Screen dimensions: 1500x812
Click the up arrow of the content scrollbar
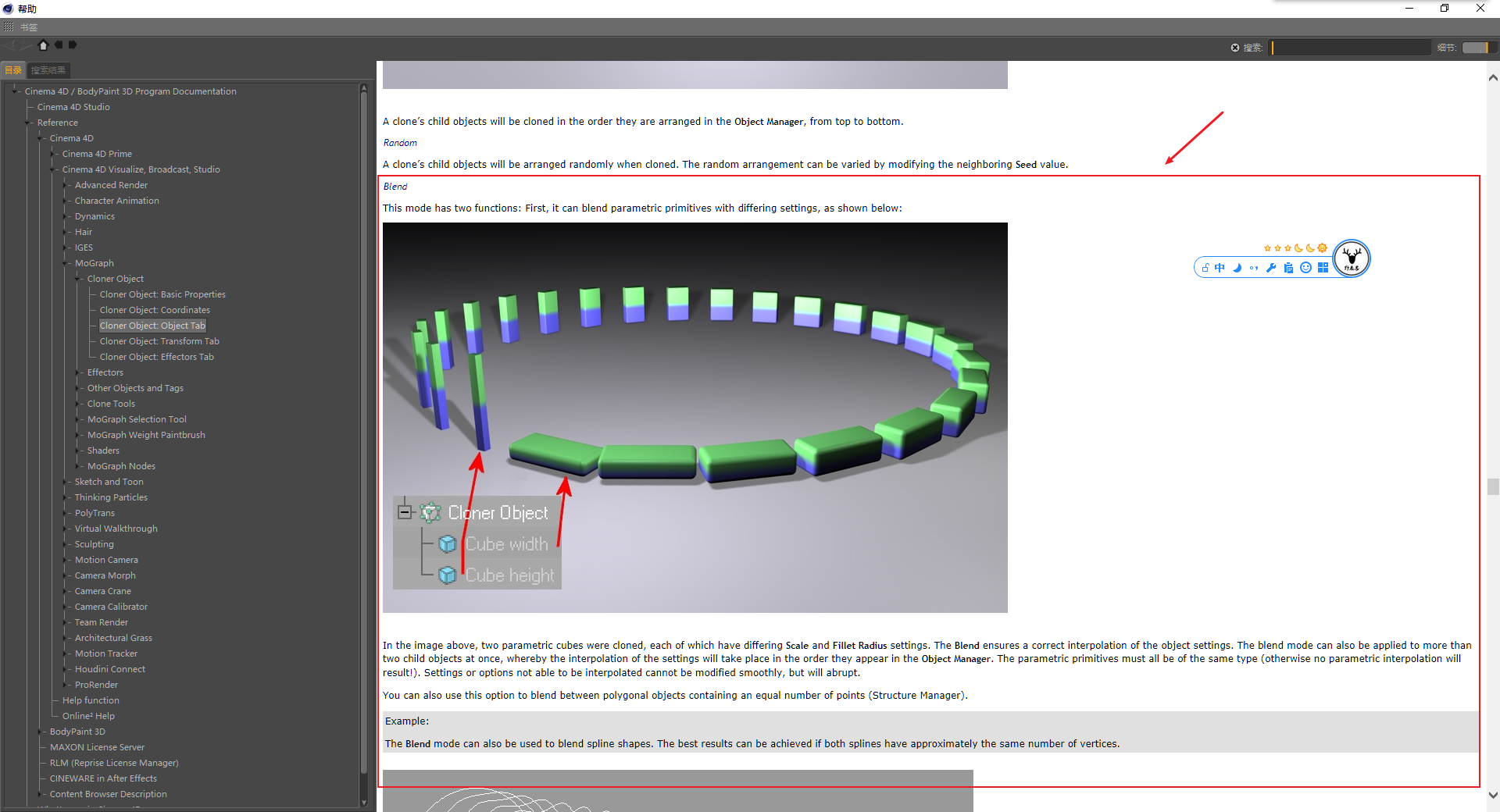(1493, 78)
